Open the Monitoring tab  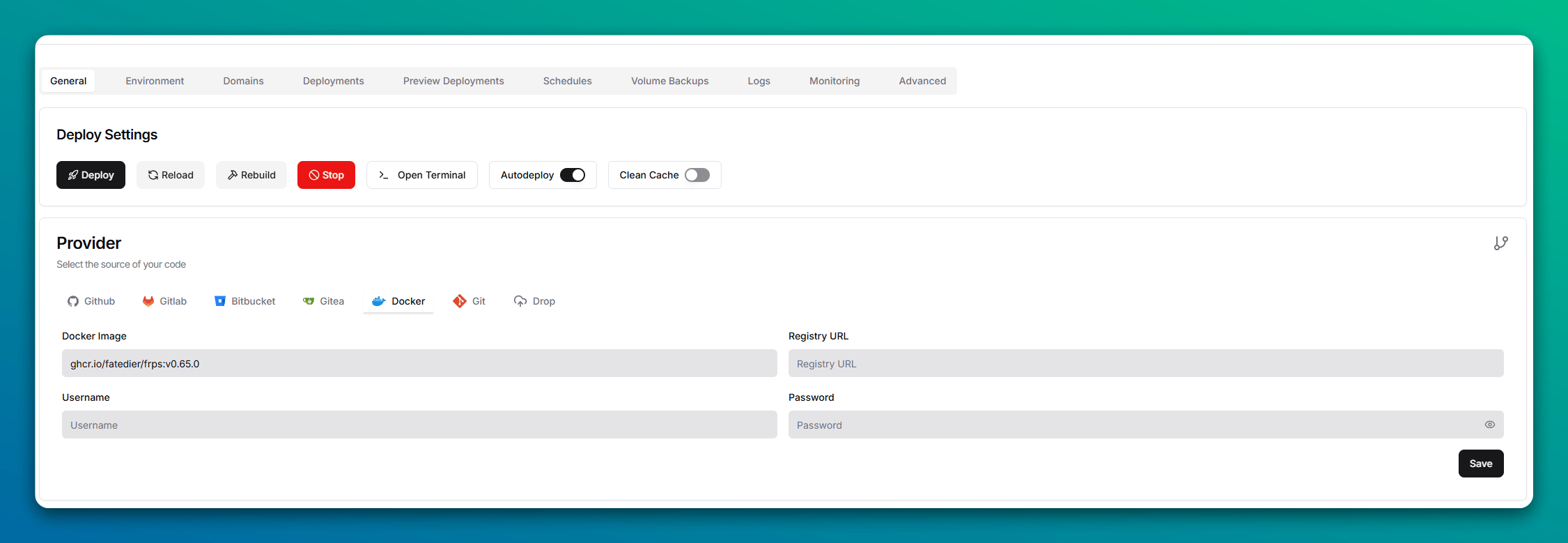click(x=834, y=81)
